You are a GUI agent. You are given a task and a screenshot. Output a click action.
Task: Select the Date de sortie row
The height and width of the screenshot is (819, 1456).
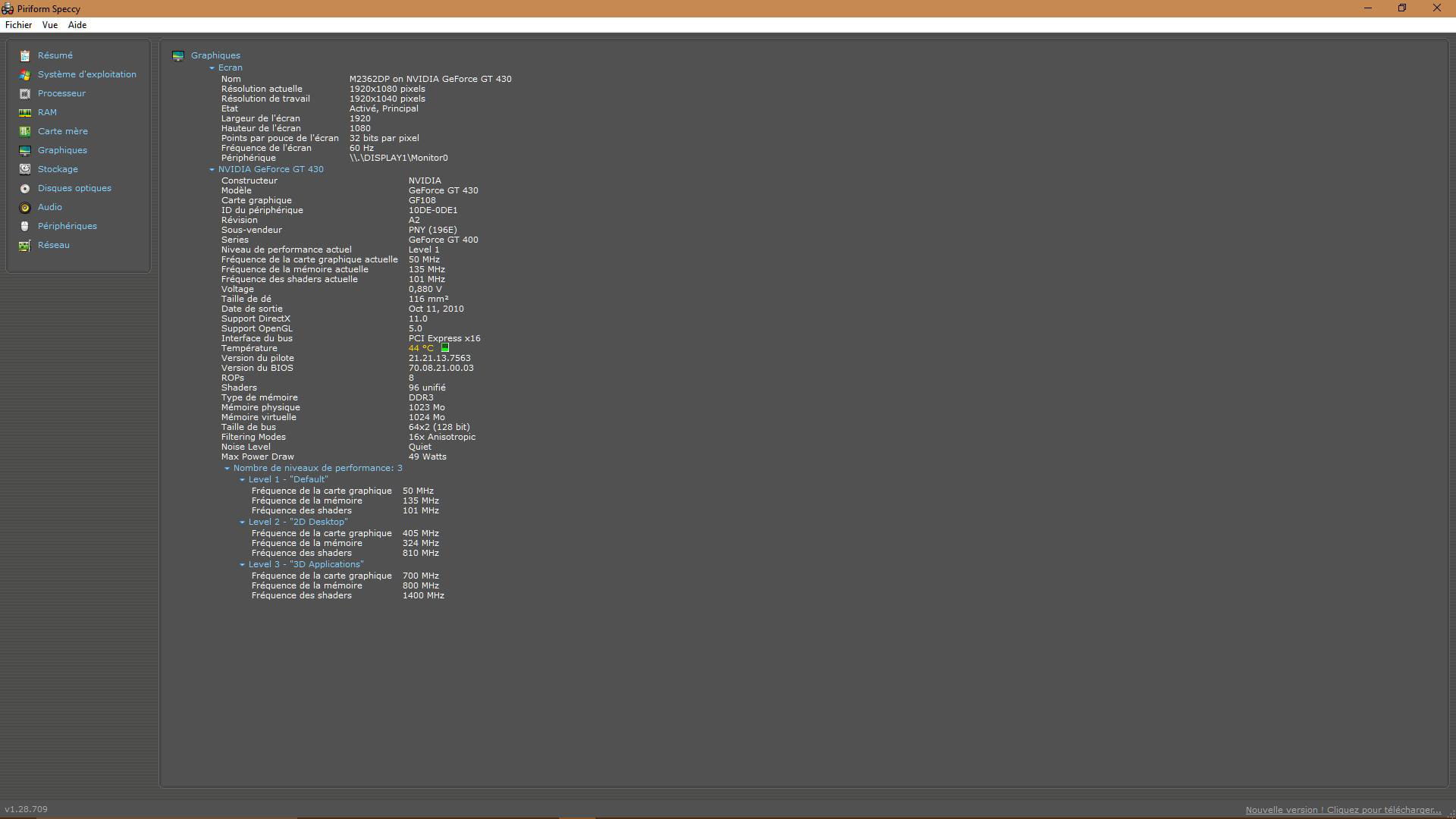343,309
